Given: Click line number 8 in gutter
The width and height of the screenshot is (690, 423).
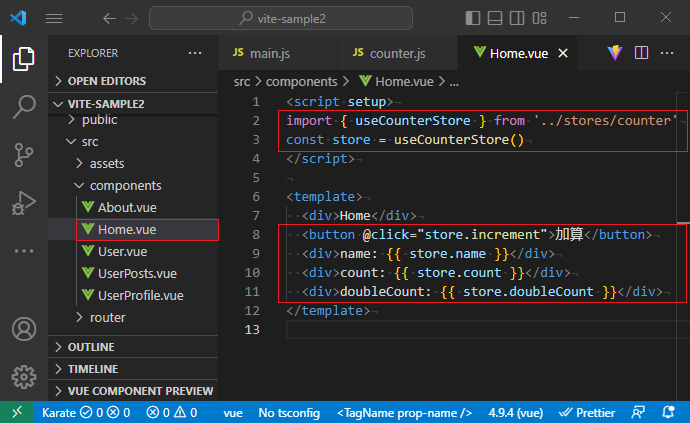Looking at the screenshot, I should (x=256, y=235).
